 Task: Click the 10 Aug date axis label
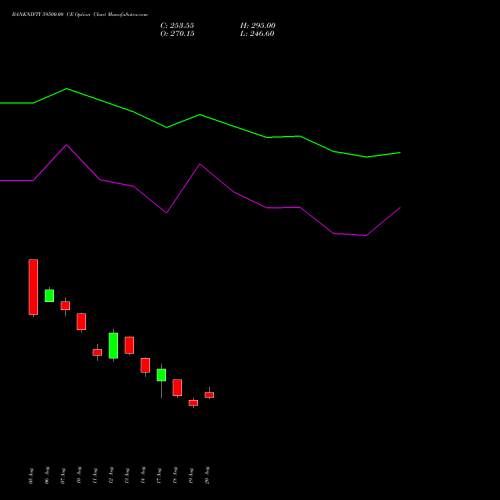tap(79, 475)
